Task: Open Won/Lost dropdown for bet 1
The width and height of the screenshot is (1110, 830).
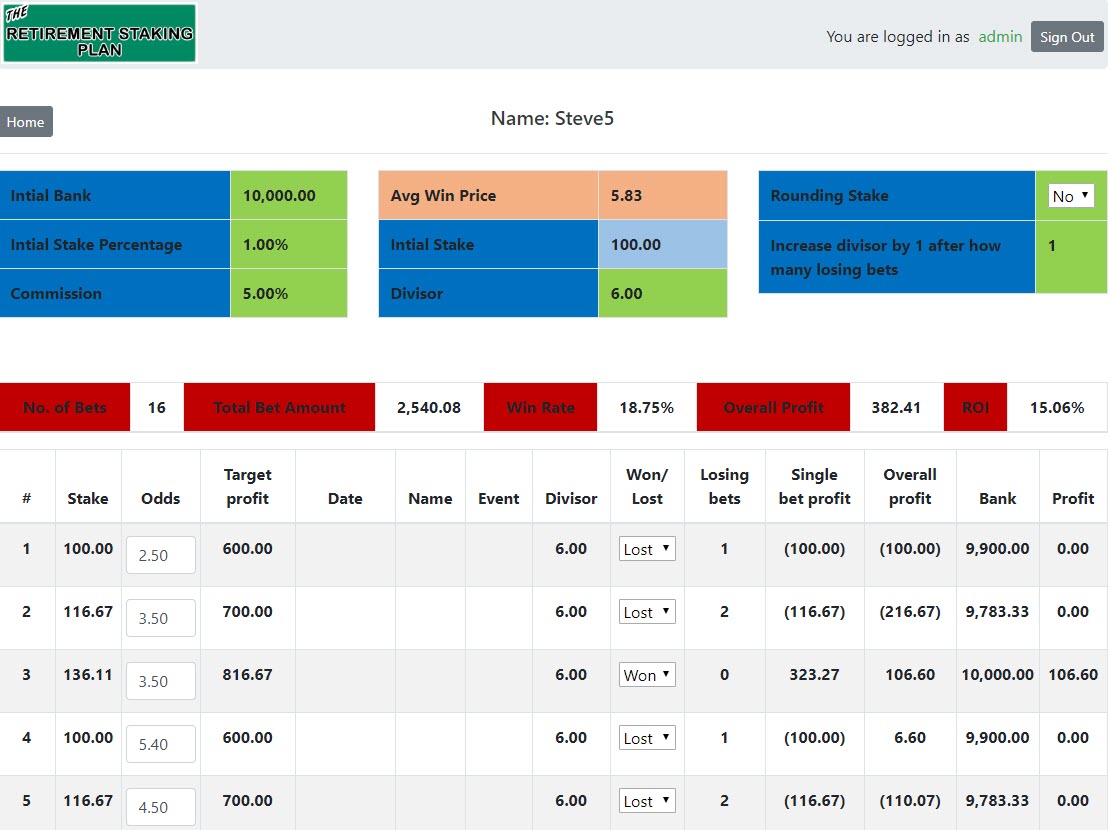Action: pos(647,549)
